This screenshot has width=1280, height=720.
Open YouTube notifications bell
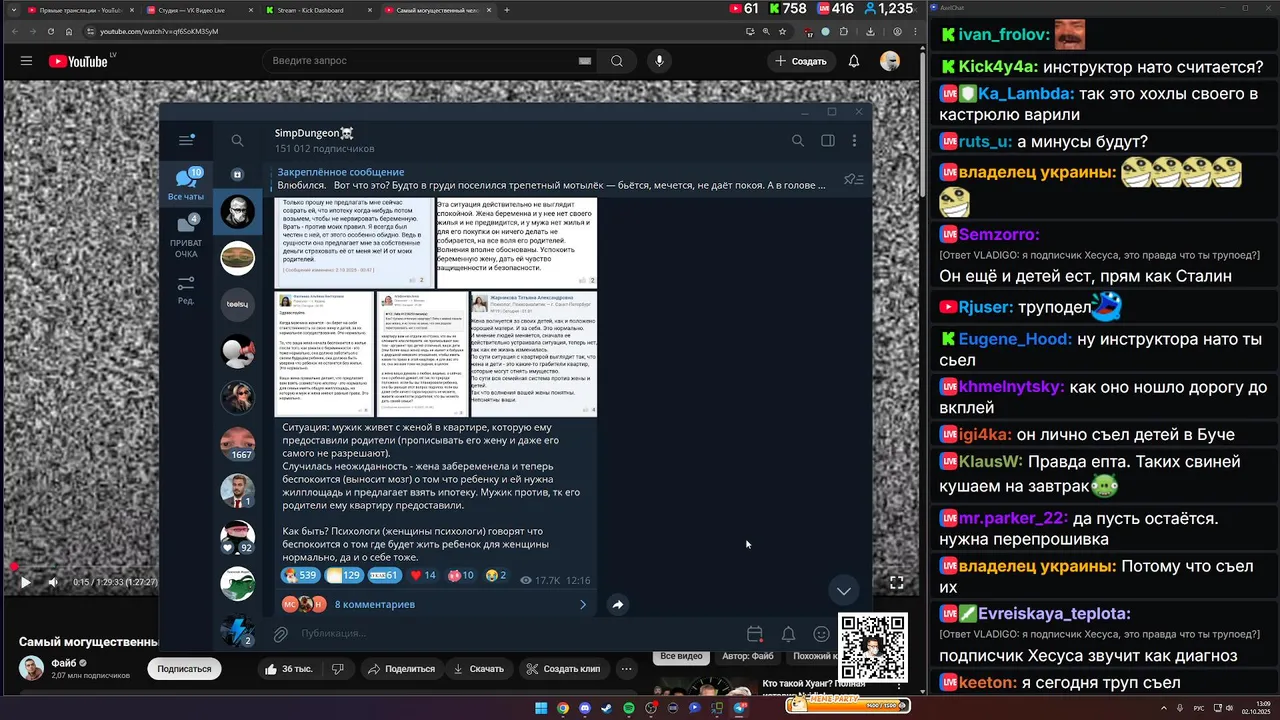click(854, 61)
